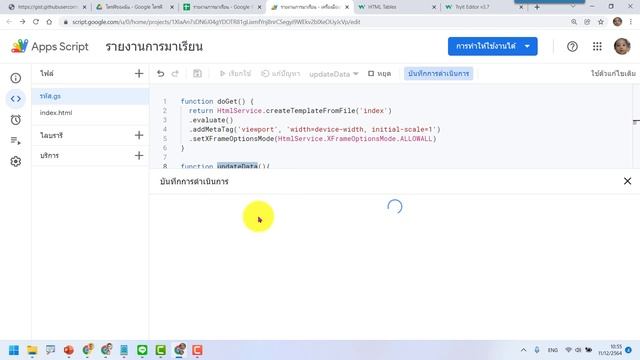640x360 pixels.
Task: Open Project Settings gear icon
Action: tap(16, 162)
